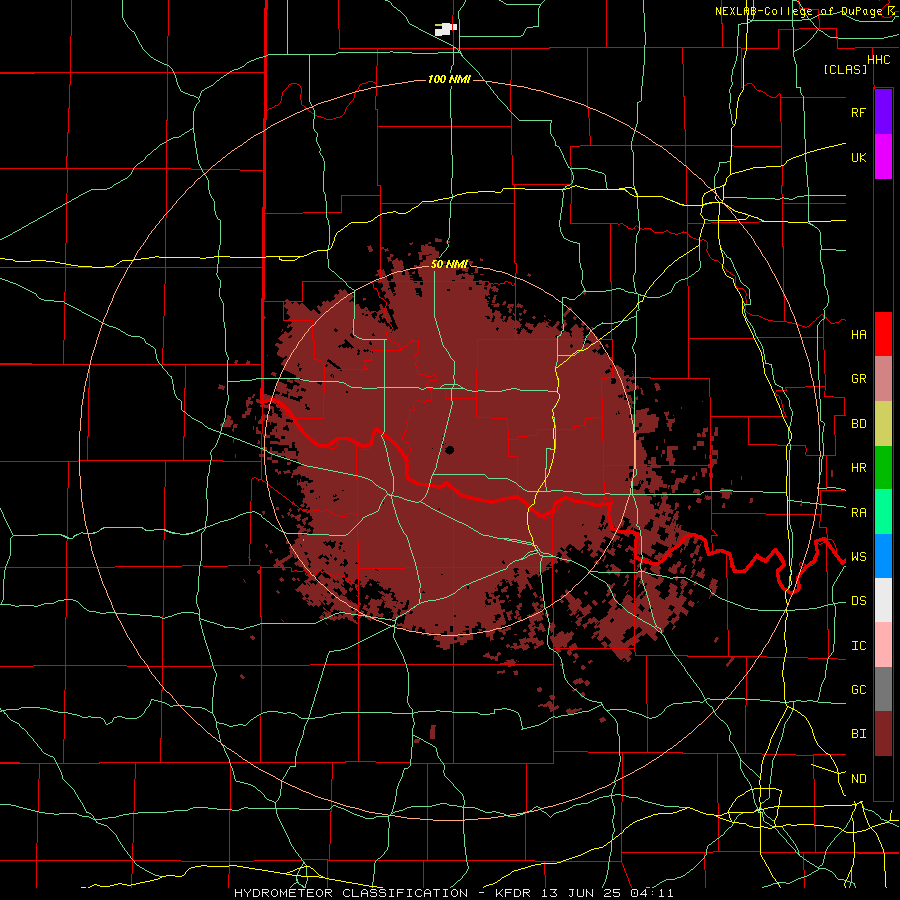Click the BI legend label
900x900 pixels.
[858, 734]
